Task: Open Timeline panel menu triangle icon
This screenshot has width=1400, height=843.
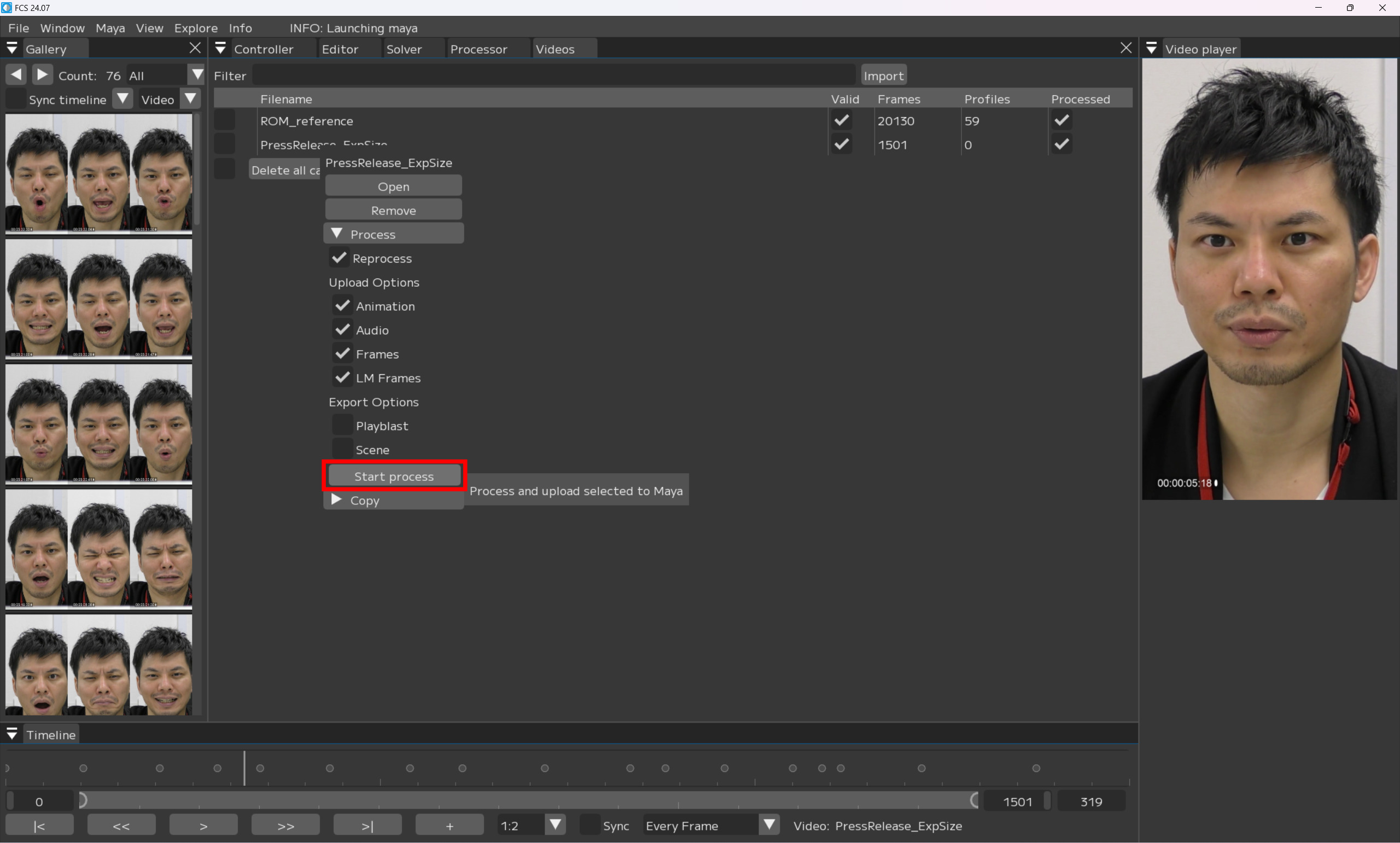Action: point(12,734)
